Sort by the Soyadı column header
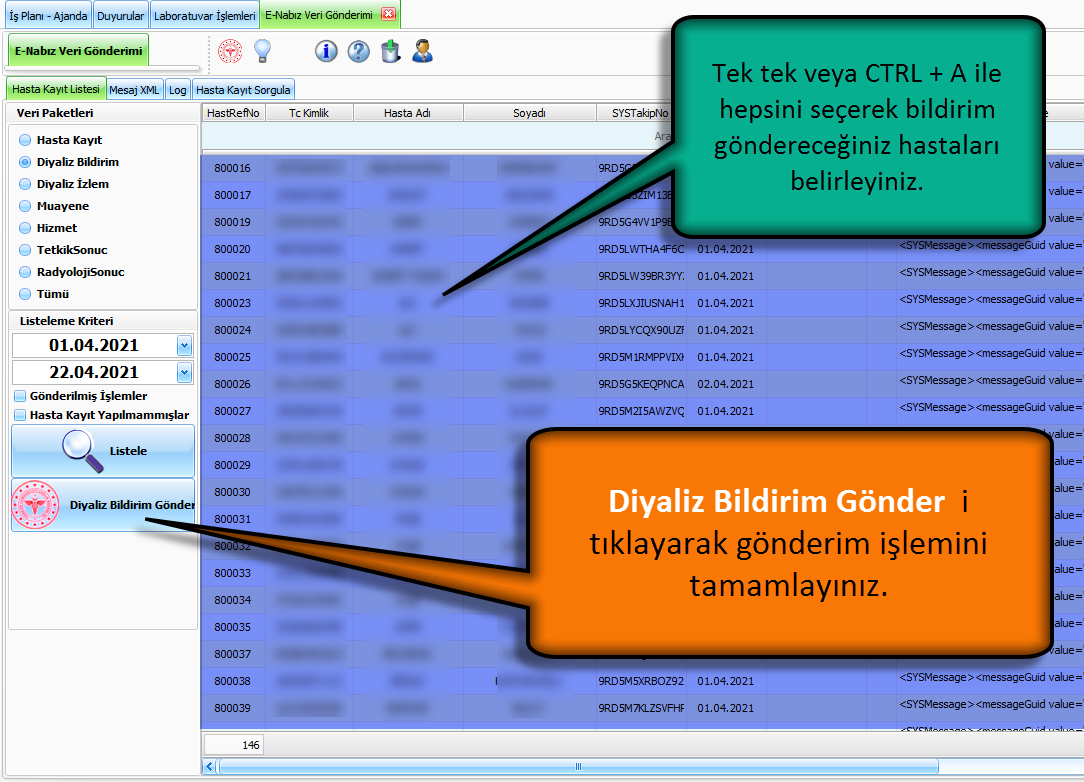 click(x=530, y=113)
